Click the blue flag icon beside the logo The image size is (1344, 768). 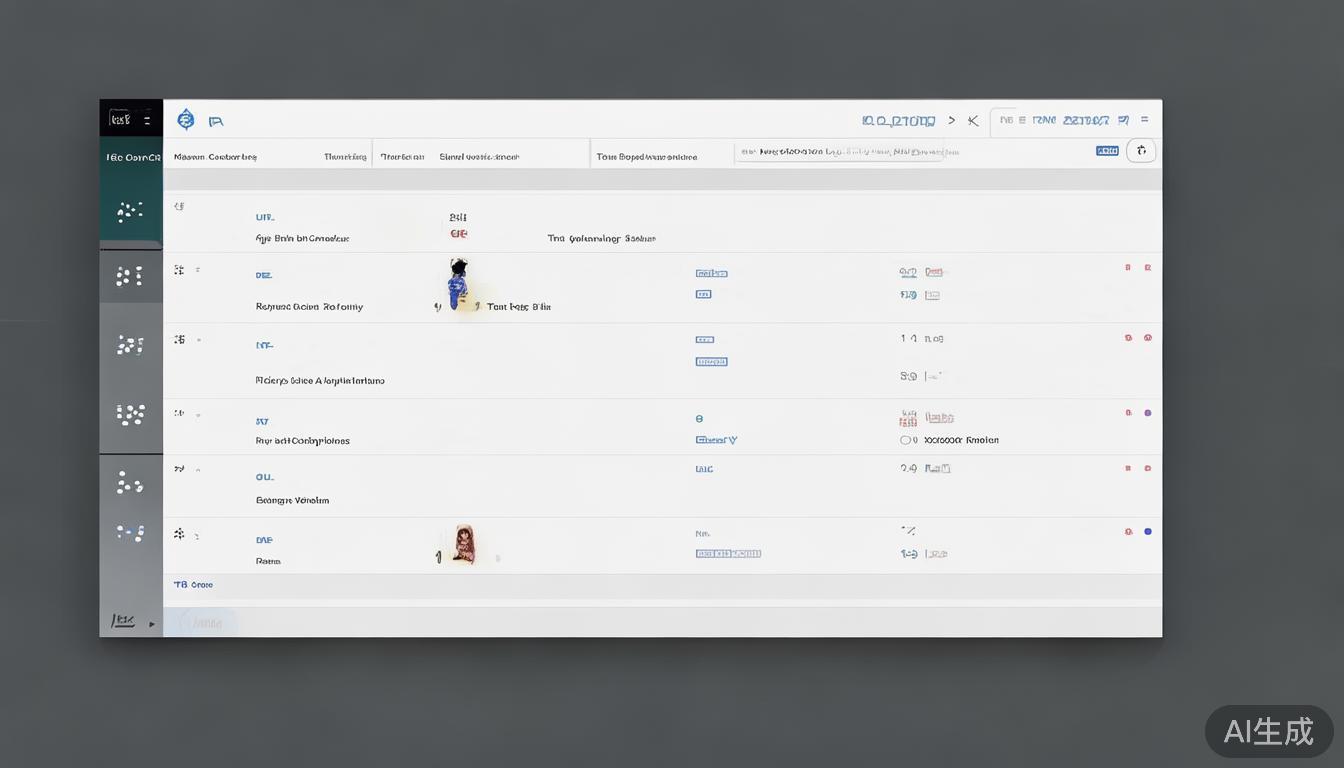point(215,121)
